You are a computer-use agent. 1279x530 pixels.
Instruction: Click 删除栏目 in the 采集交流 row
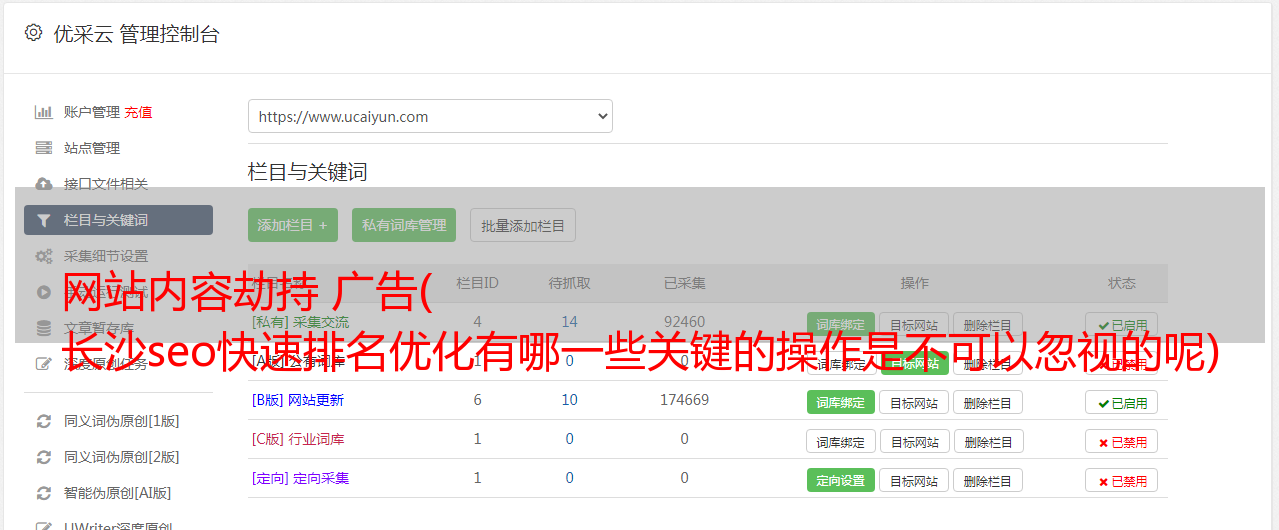pos(988,325)
